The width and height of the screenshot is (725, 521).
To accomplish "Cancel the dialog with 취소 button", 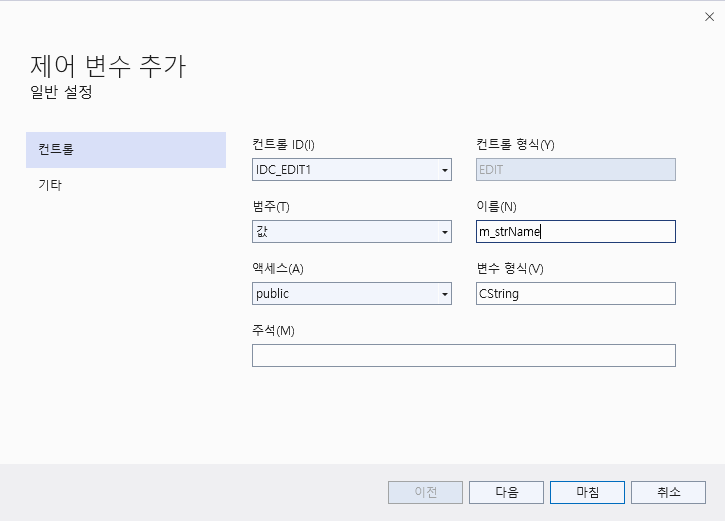I will coord(668,492).
